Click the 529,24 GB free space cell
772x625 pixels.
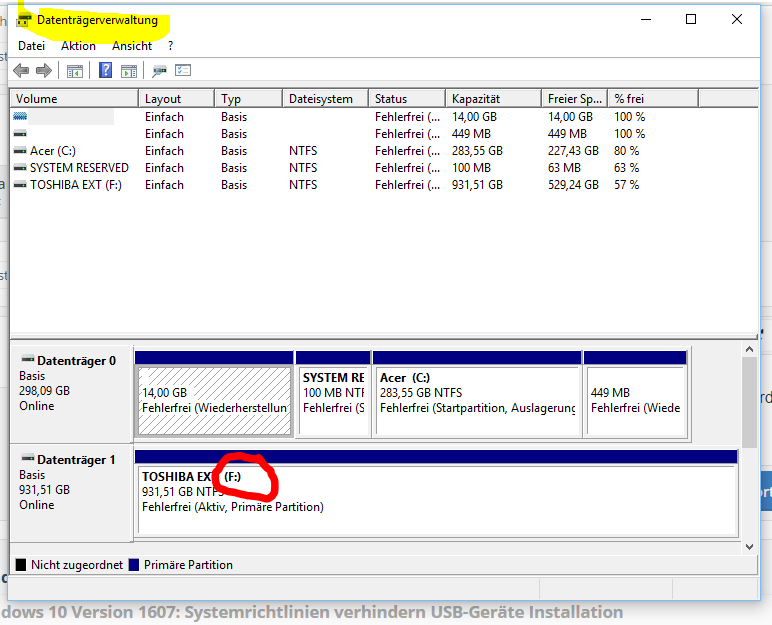(x=573, y=185)
